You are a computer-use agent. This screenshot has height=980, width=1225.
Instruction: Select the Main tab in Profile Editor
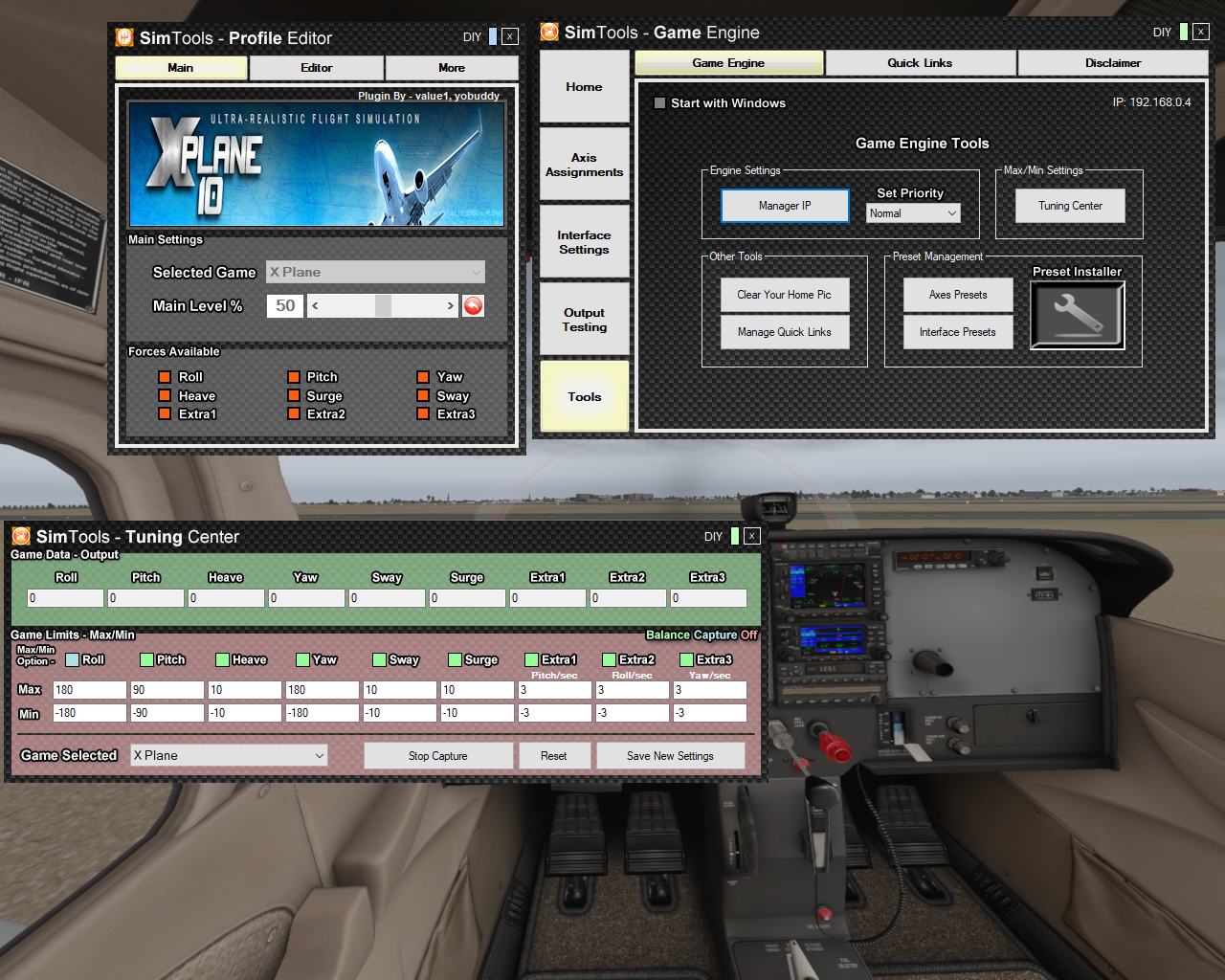click(181, 68)
